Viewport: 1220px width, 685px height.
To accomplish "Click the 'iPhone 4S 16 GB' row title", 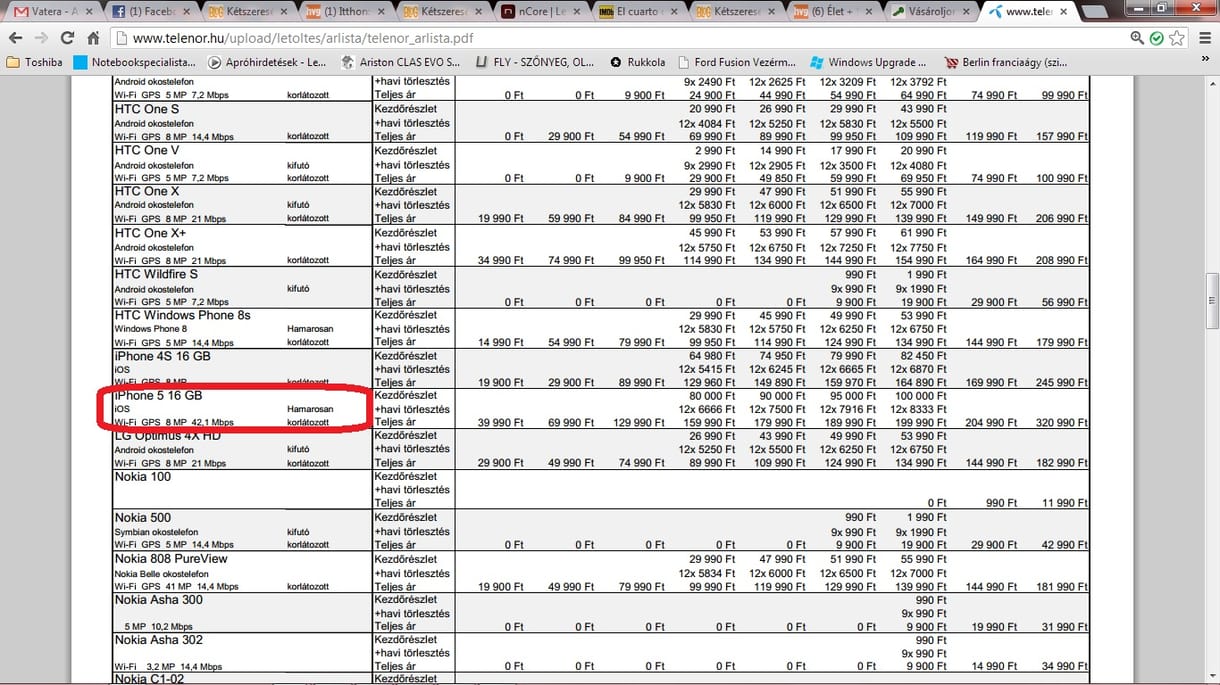I will click(x=162, y=356).
